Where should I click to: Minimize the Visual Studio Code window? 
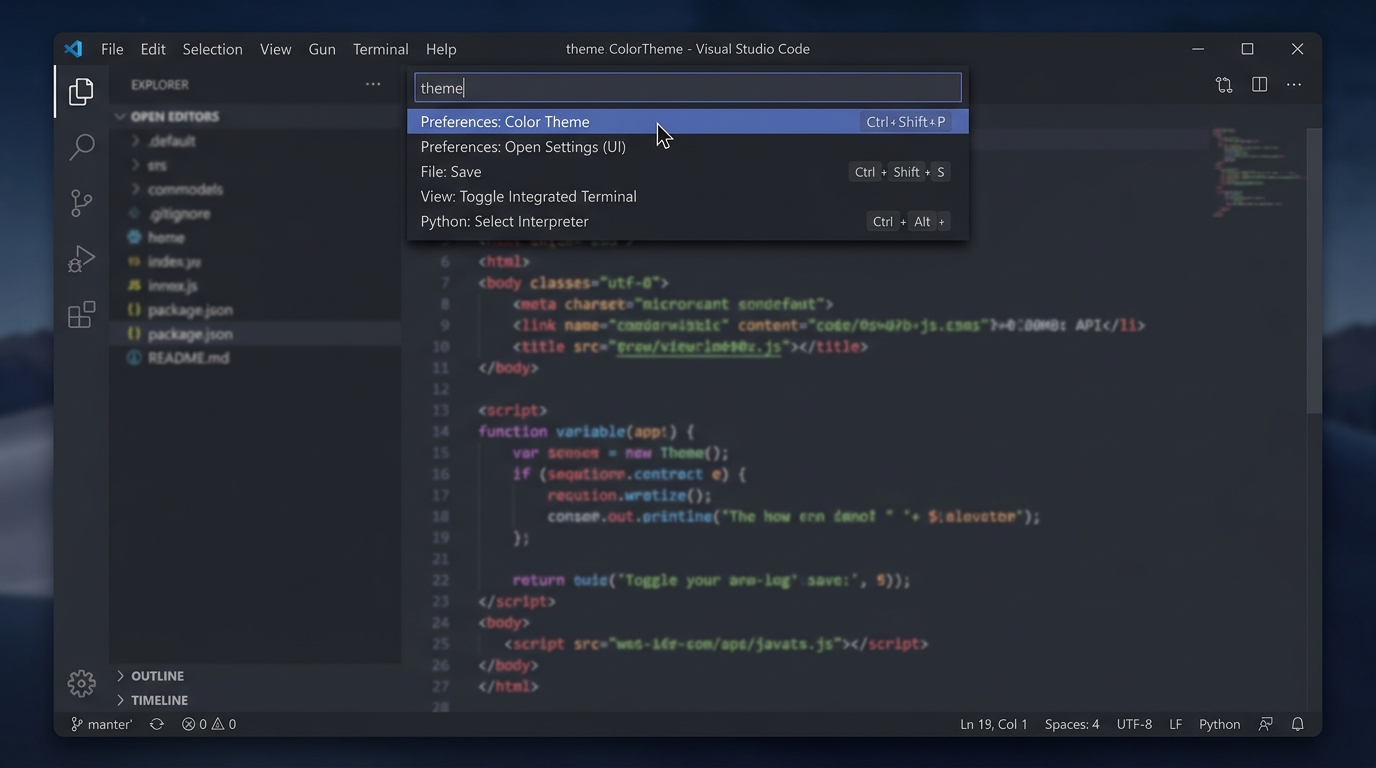click(x=1199, y=49)
